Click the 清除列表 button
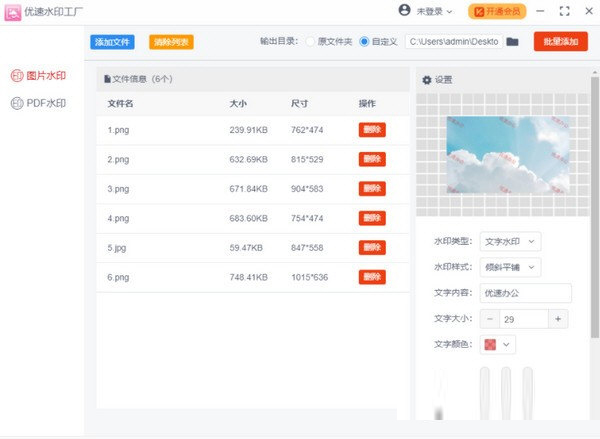This screenshot has width=600, height=439. (x=171, y=42)
